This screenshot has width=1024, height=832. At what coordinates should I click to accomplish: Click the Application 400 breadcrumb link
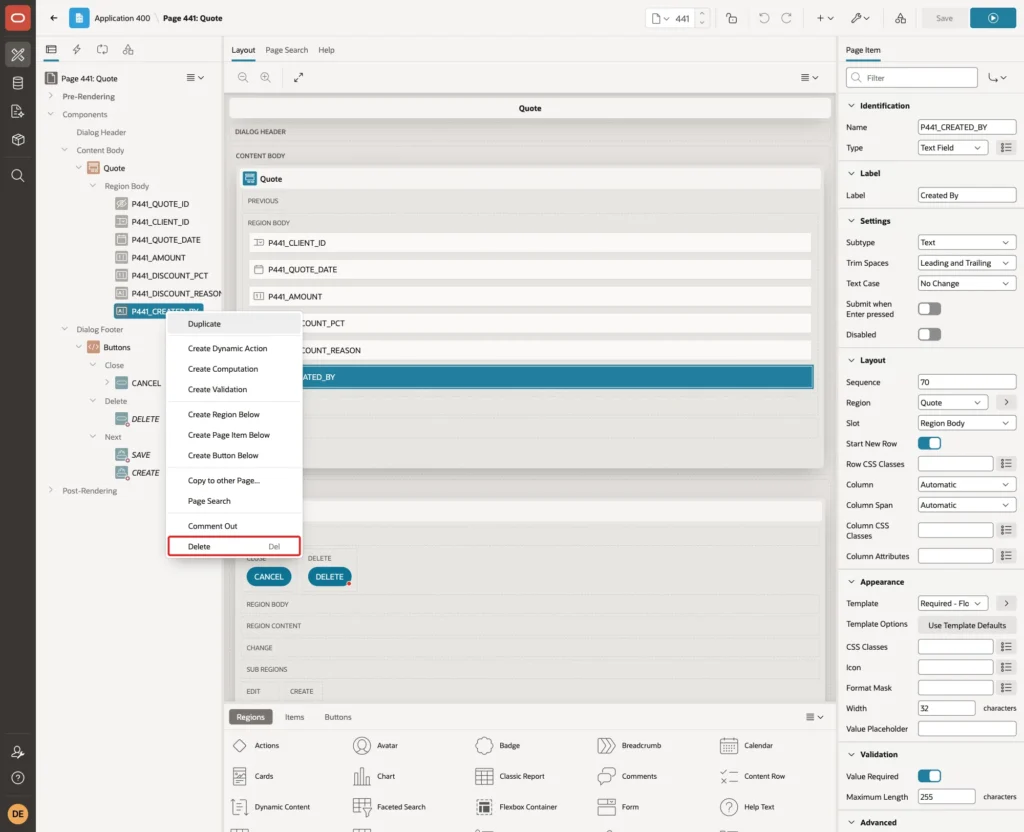pos(122,18)
